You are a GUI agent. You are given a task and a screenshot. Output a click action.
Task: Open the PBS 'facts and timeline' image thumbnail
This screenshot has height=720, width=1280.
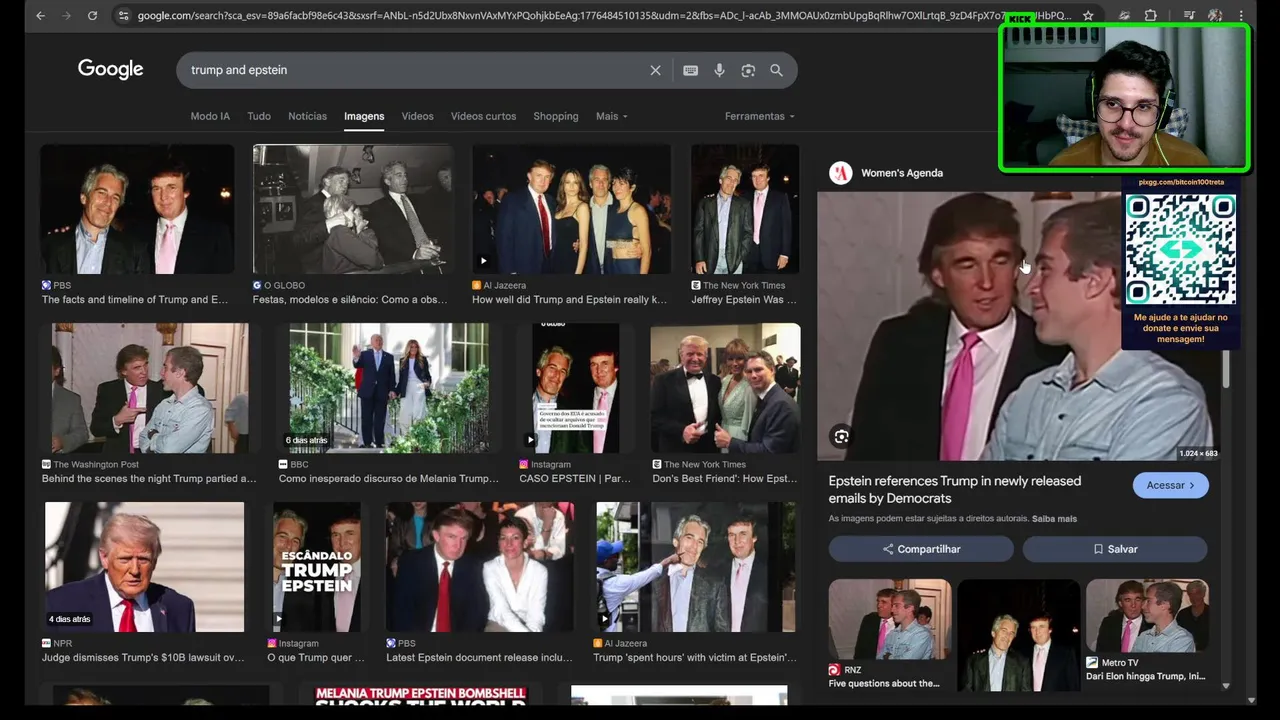[137, 209]
